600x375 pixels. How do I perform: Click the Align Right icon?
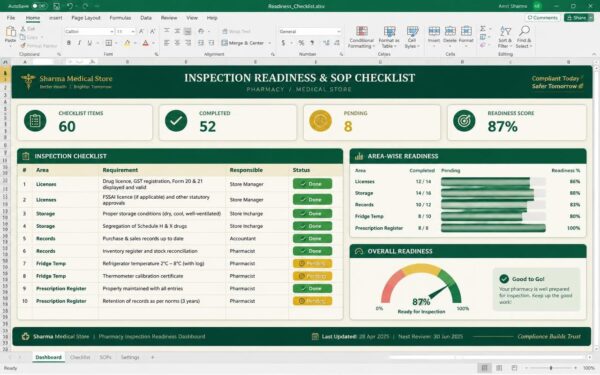(188, 43)
